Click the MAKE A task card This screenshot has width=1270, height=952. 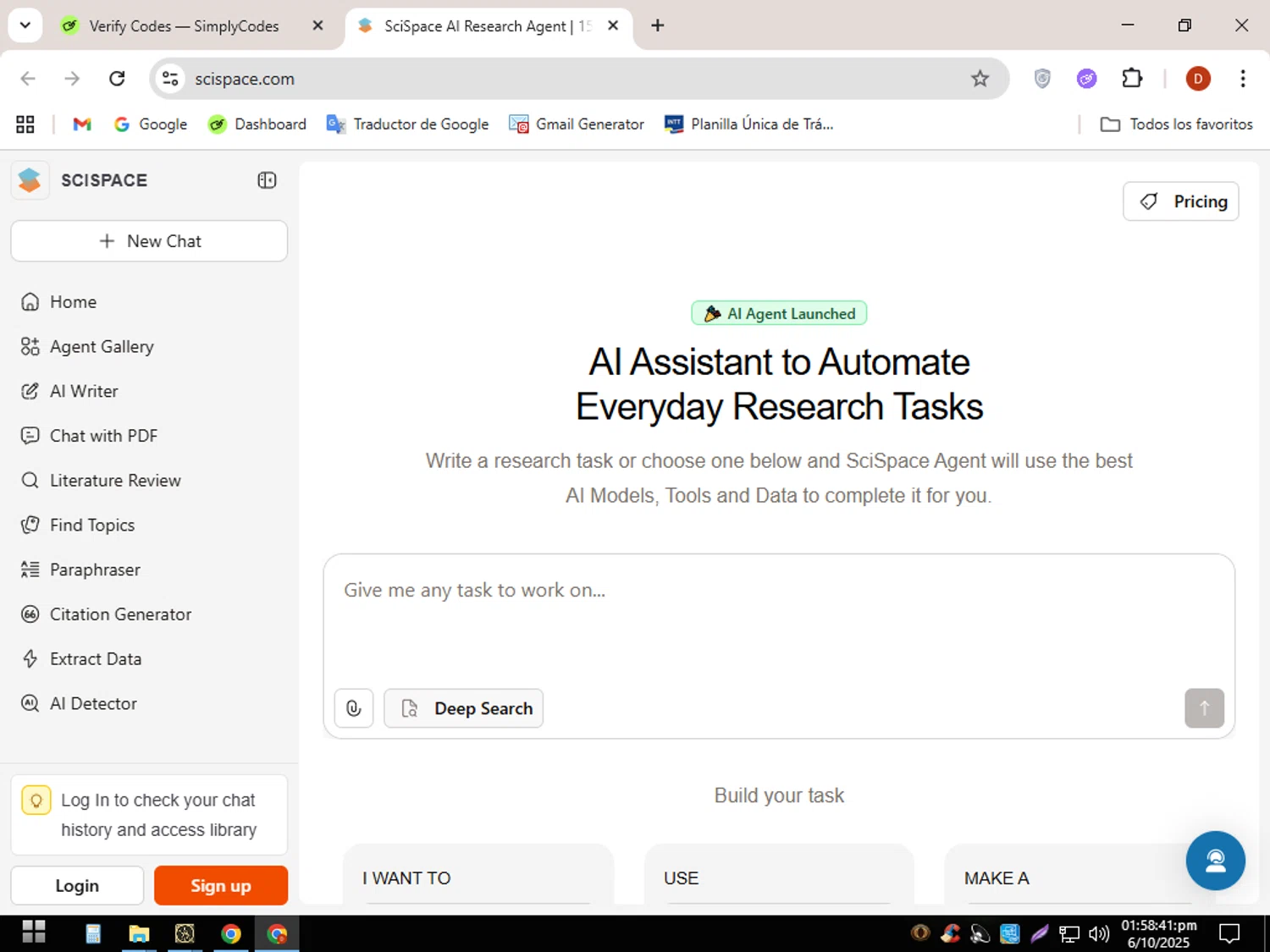coord(1079,874)
